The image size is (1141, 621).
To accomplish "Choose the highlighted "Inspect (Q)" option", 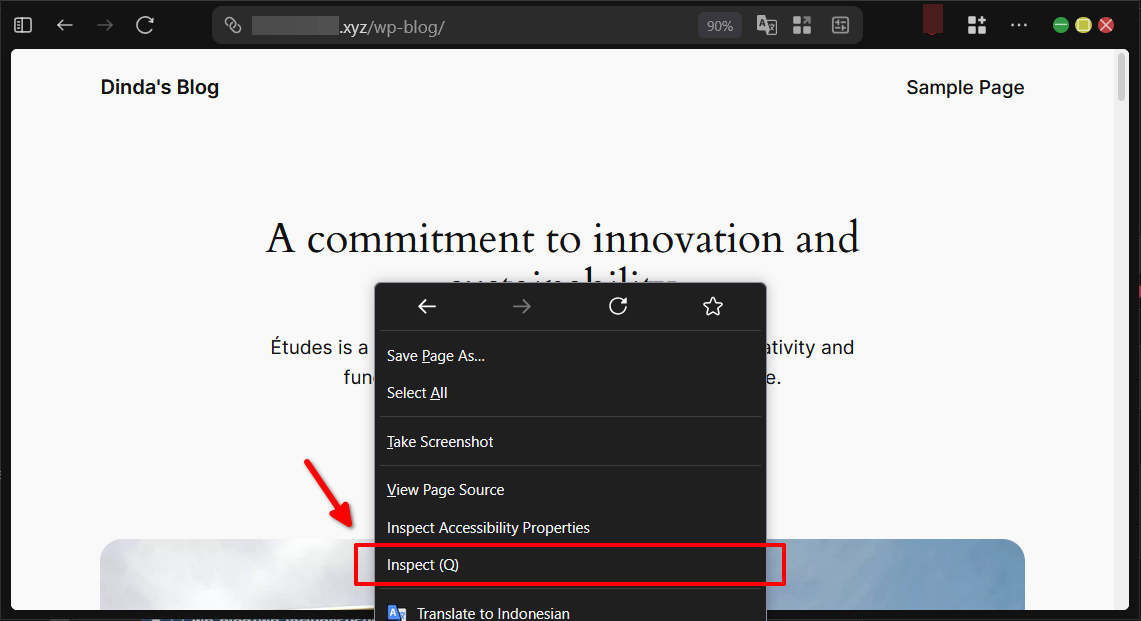I will 422,564.
